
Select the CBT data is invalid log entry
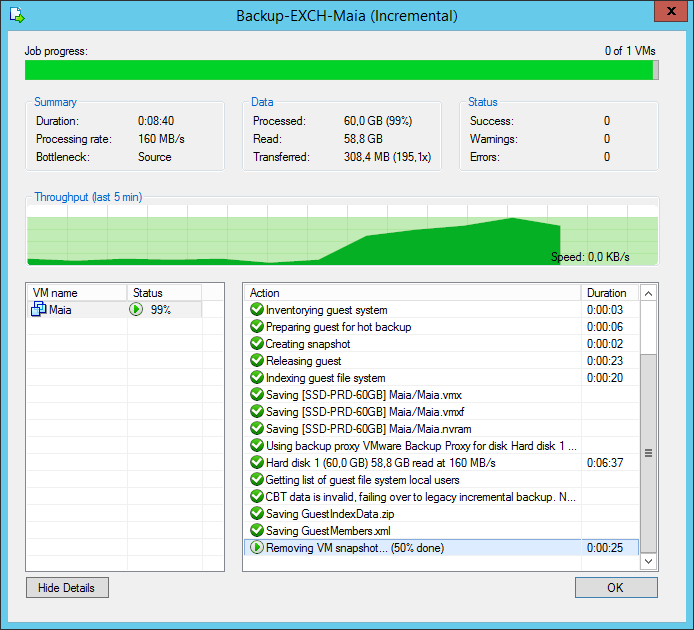421,497
